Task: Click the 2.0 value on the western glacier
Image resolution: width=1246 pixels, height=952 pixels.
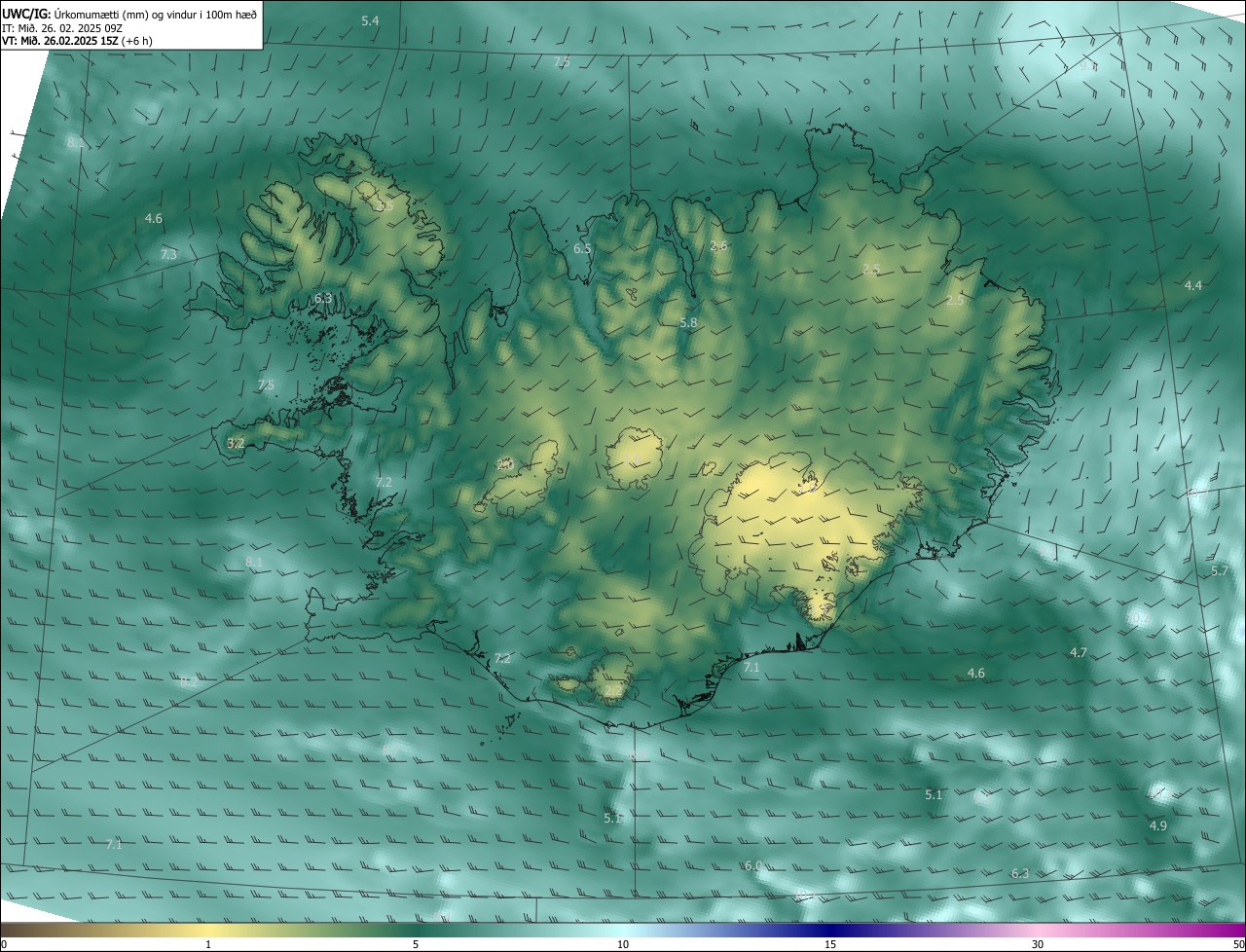Action: (x=504, y=465)
